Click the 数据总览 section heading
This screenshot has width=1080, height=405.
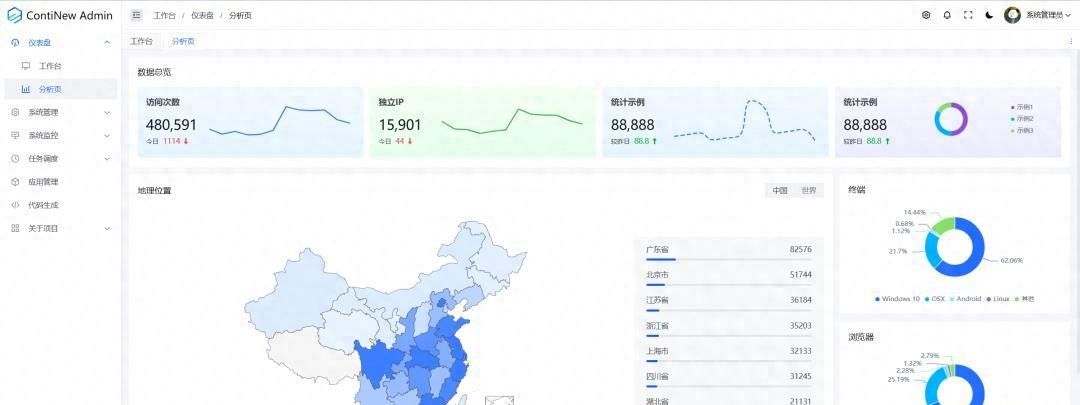(154, 72)
